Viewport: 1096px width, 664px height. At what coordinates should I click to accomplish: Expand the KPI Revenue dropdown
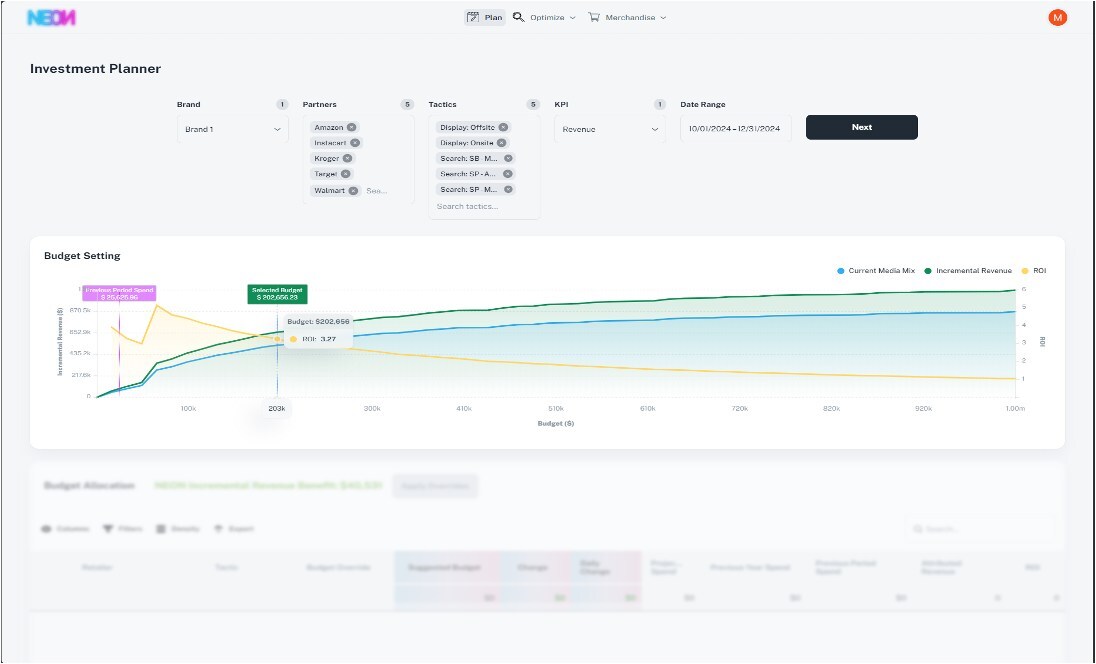pos(609,129)
